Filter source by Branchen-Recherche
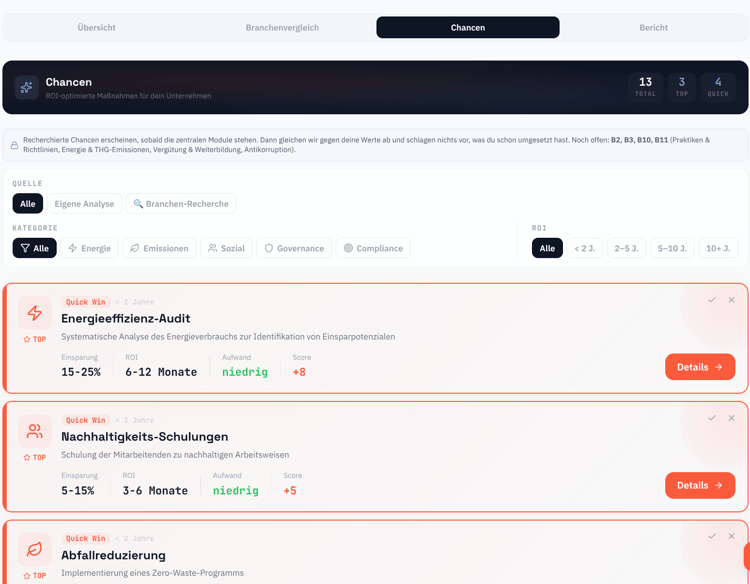 (x=181, y=204)
